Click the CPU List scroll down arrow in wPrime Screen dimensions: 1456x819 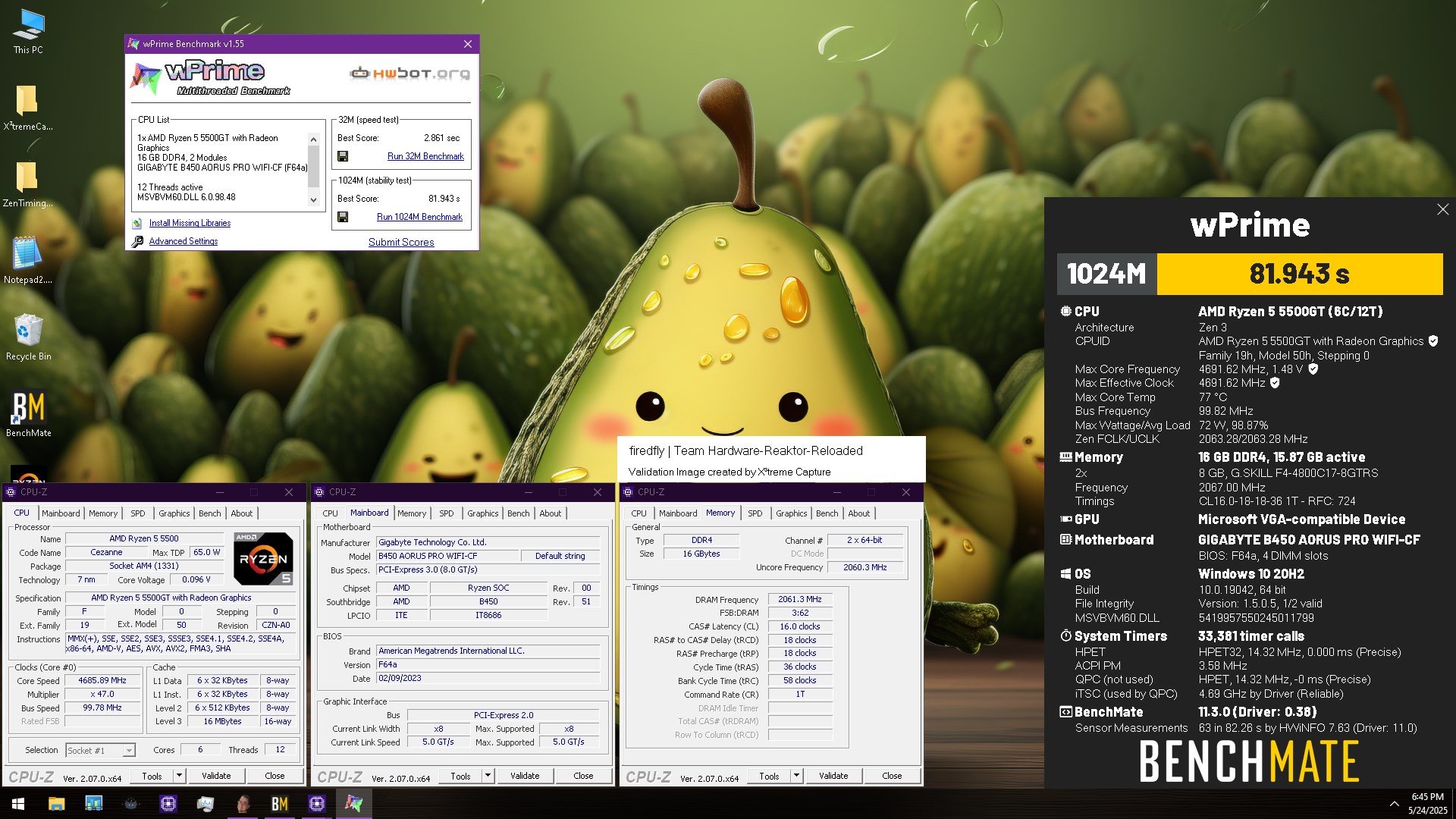313,200
